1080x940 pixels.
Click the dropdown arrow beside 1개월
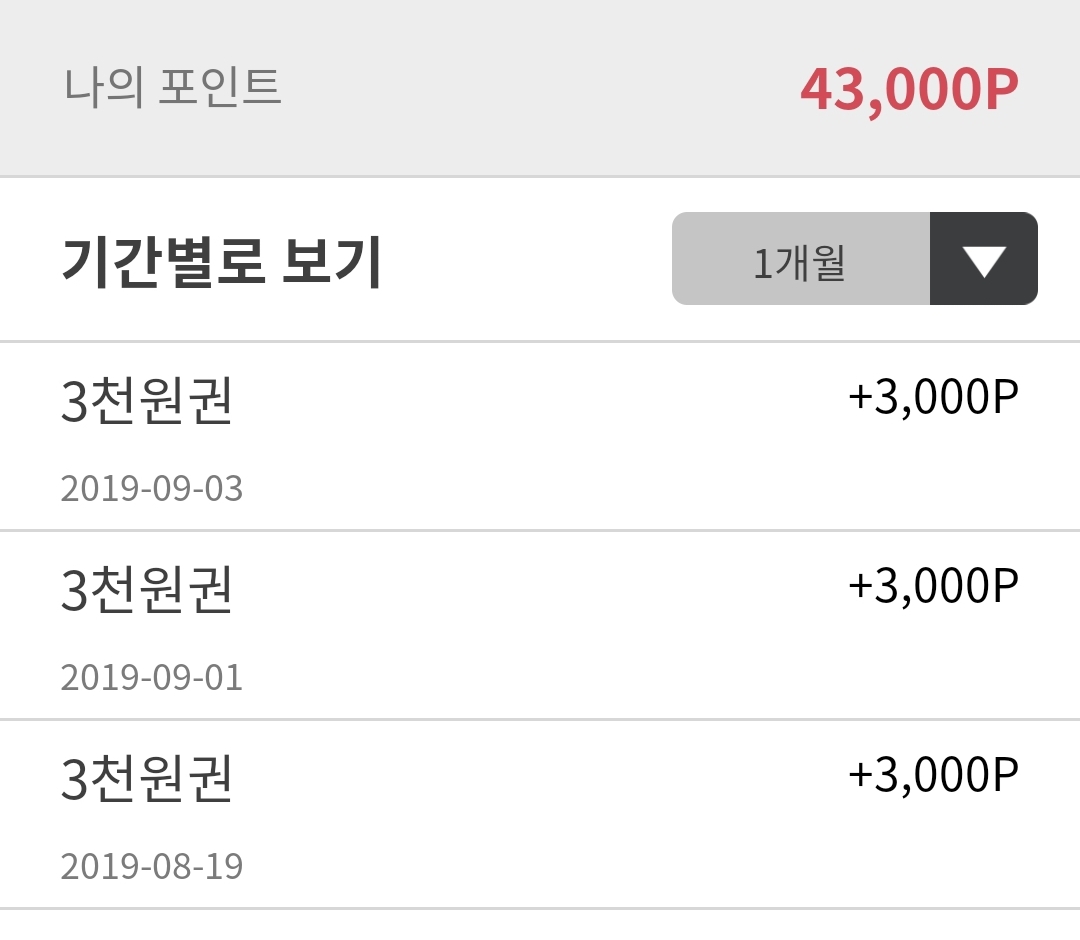tap(984, 259)
